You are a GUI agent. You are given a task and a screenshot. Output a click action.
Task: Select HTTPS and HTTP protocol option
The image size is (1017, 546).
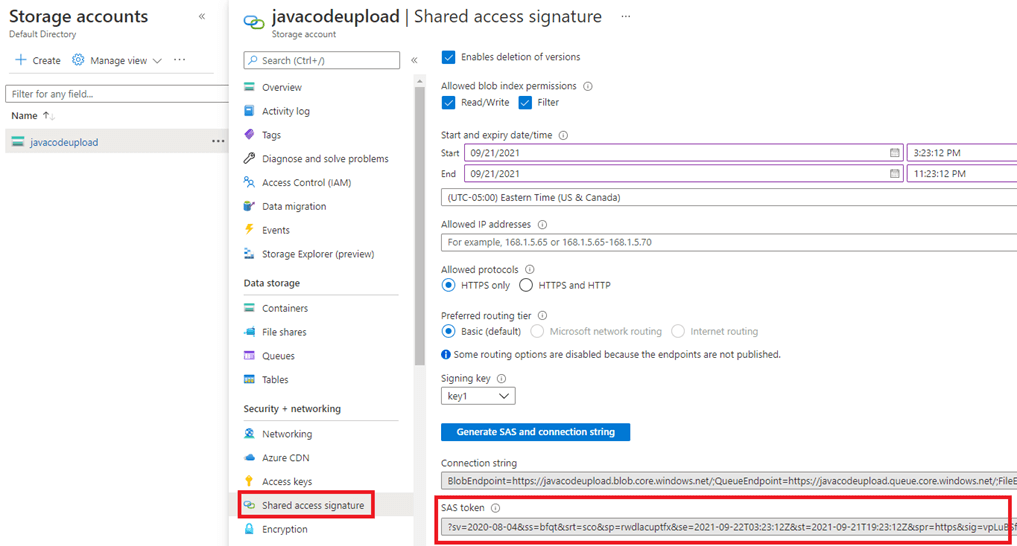point(526,285)
